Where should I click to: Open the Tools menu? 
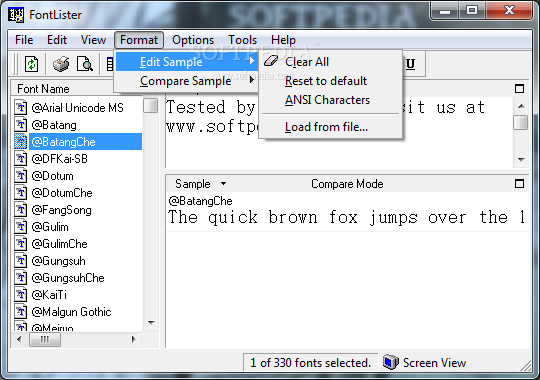tap(242, 40)
